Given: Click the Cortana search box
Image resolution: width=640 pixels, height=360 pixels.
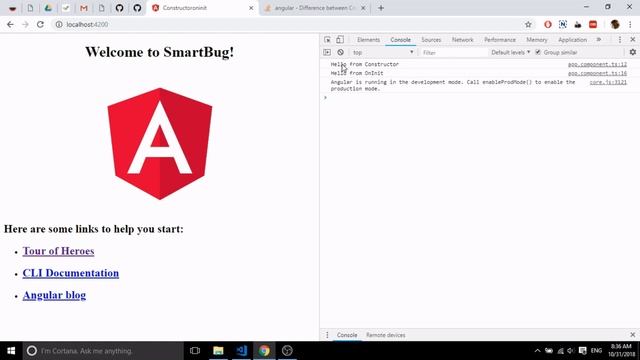Looking at the screenshot, I should pyautogui.click(x=103, y=351).
